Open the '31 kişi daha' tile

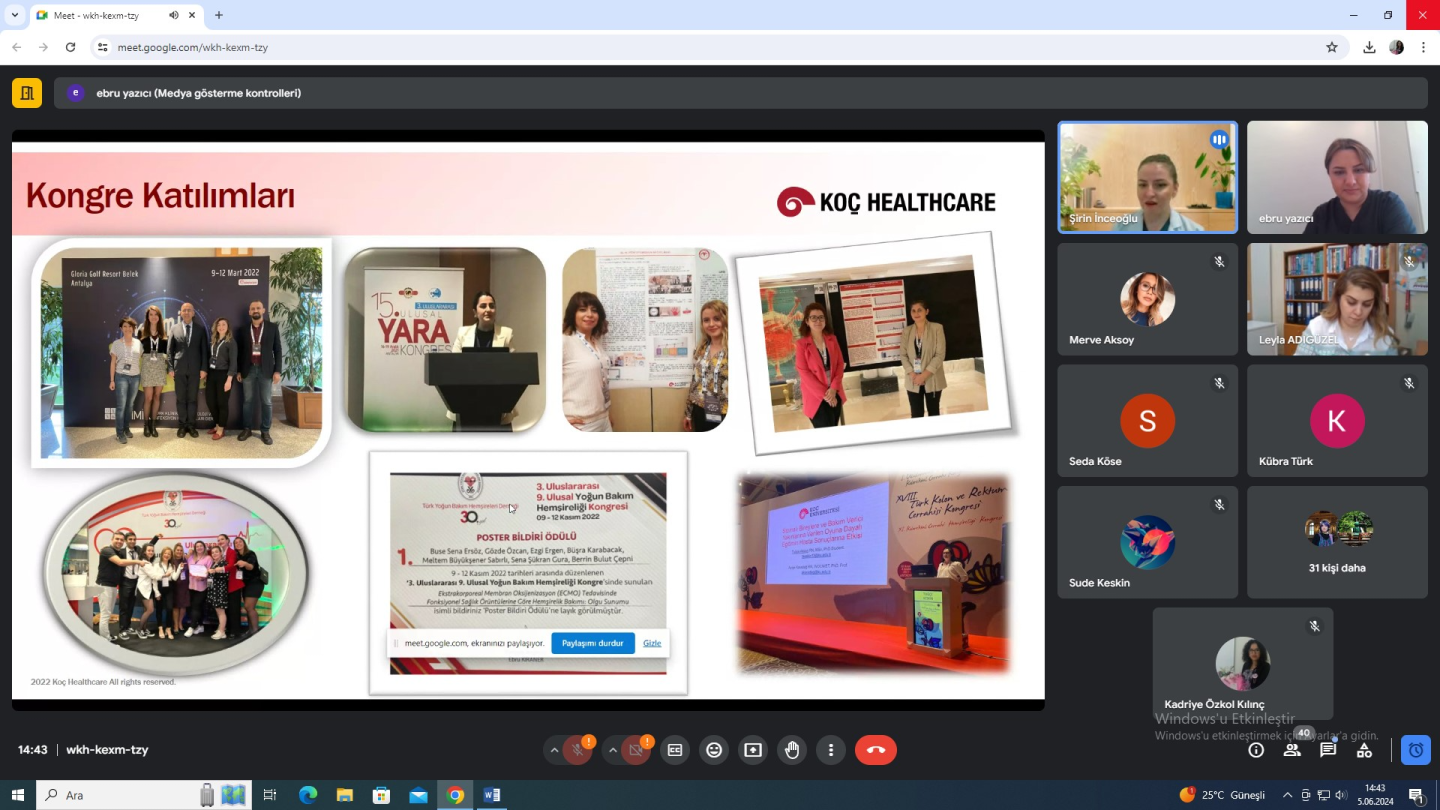(x=1337, y=542)
